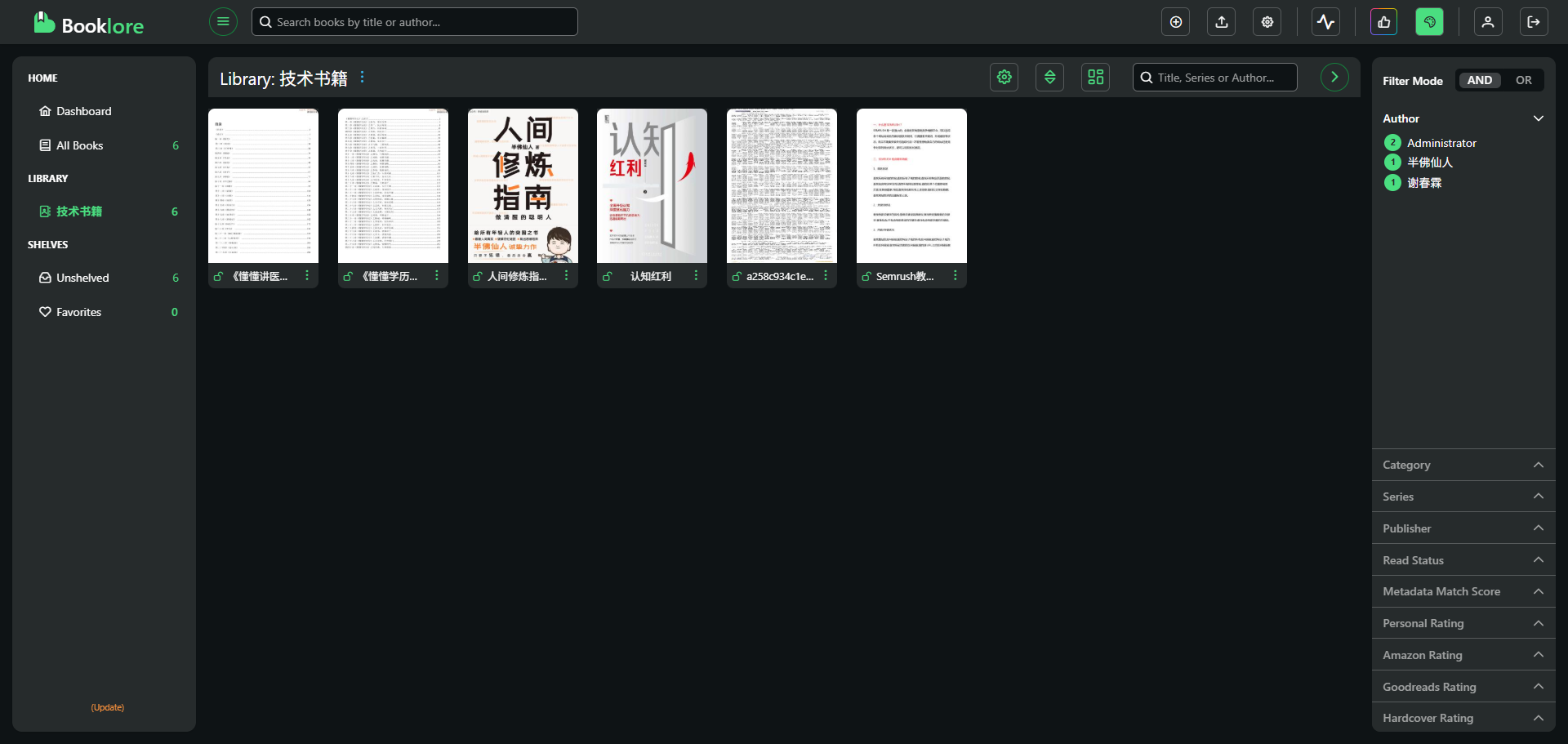The height and width of the screenshot is (744, 1568).
Task: Click the Booklore logo
Action: tap(88, 23)
